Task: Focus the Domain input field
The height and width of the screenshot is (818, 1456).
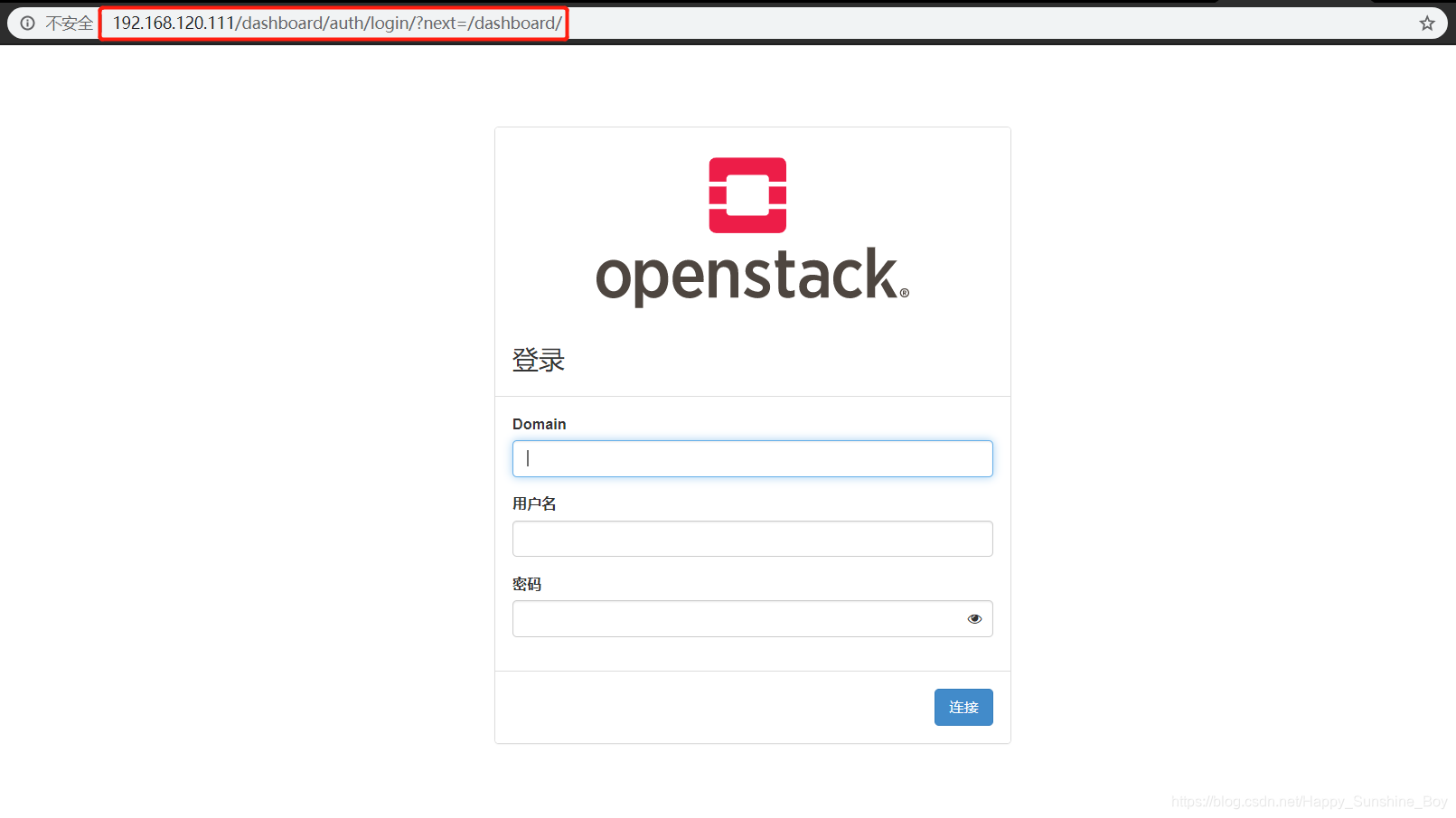Action: point(752,459)
